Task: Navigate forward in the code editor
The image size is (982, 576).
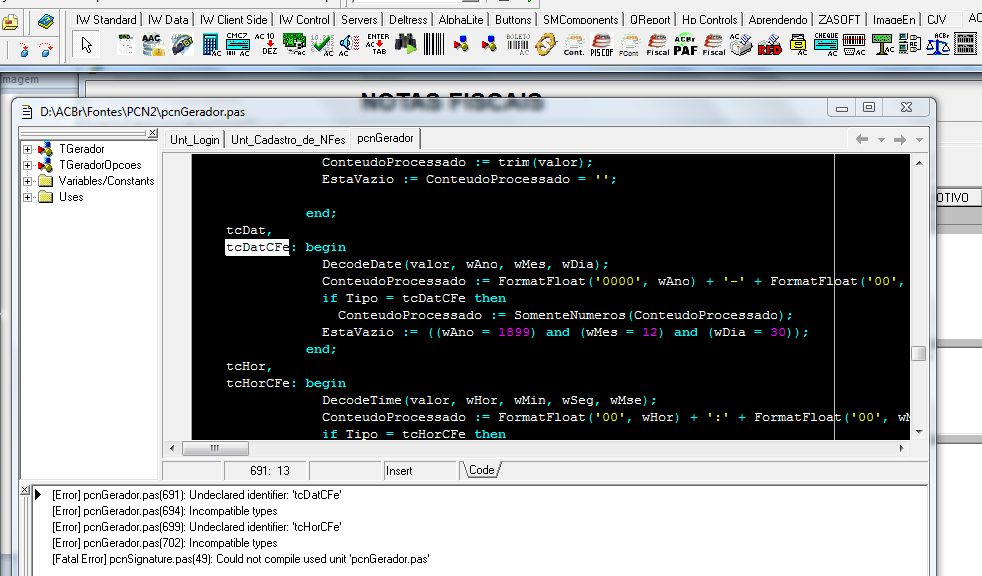Action: [900, 140]
